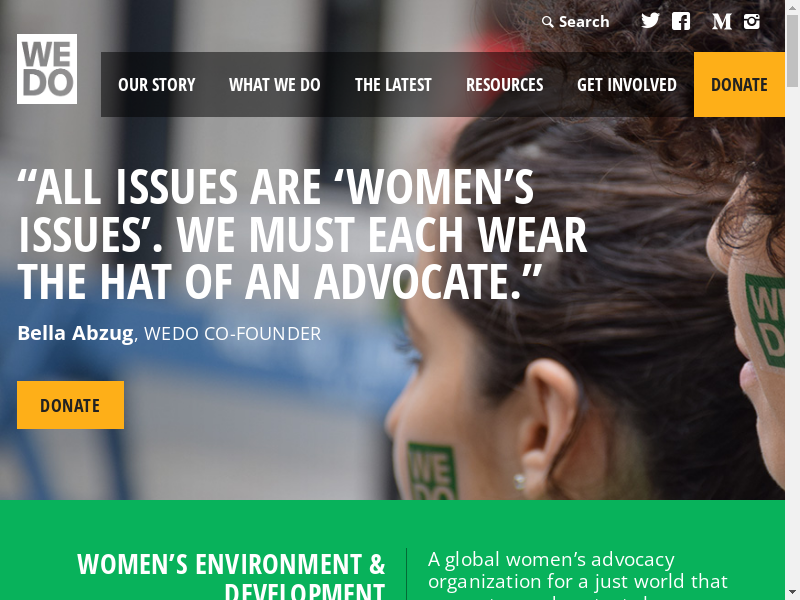Click the magnifying glass search icon
The image size is (800, 600).
point(547,22)
